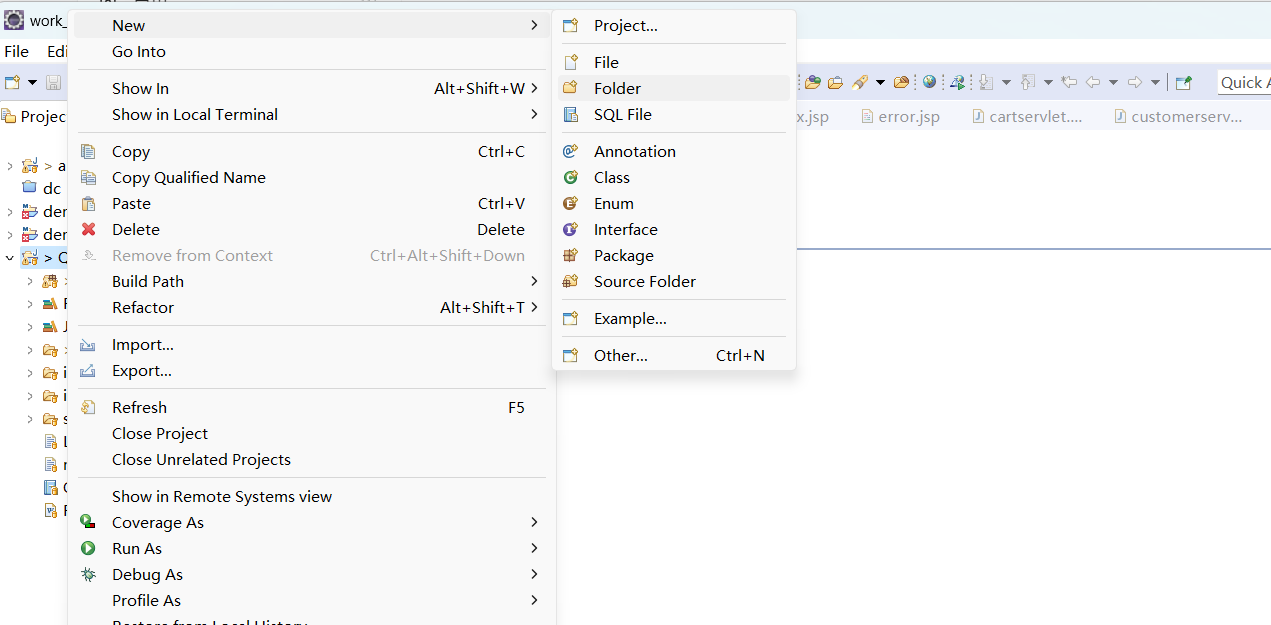
Task: Click the Run As icon in context menu
Action: pyautogui.click(x=87, y=548)
